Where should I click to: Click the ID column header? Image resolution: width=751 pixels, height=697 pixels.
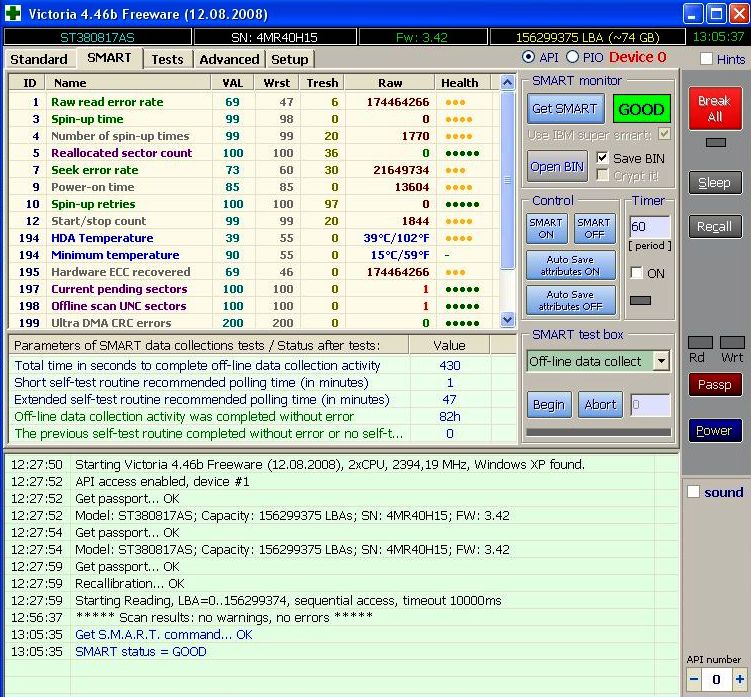point(28,82)
